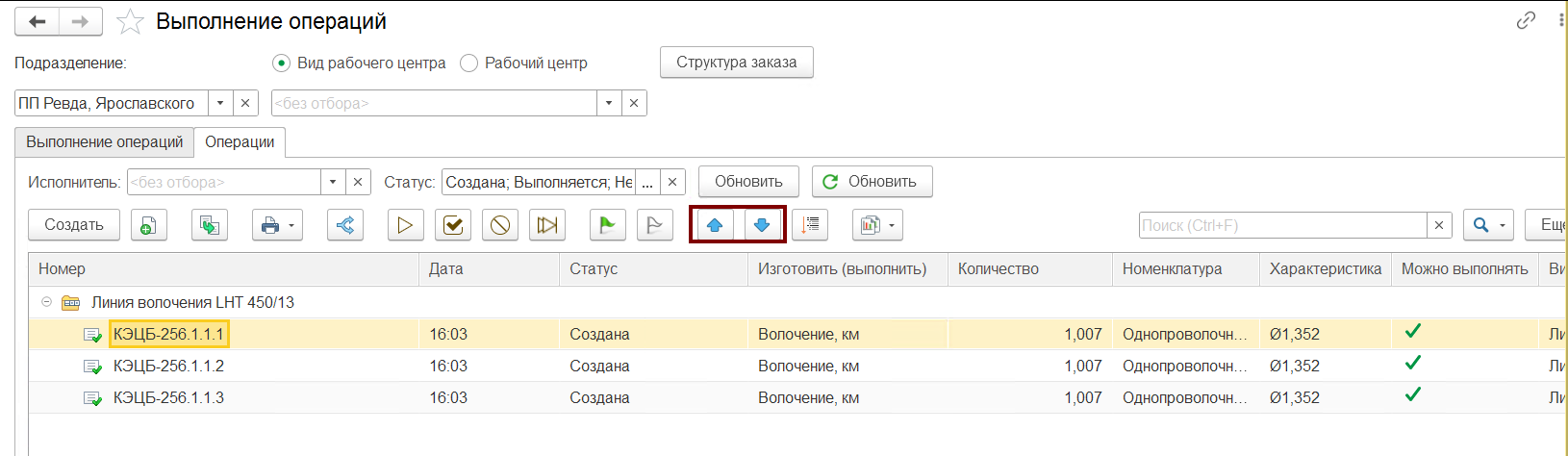Click the blue move-up arrow icon

pyautogui.click(x=715, y=225)
